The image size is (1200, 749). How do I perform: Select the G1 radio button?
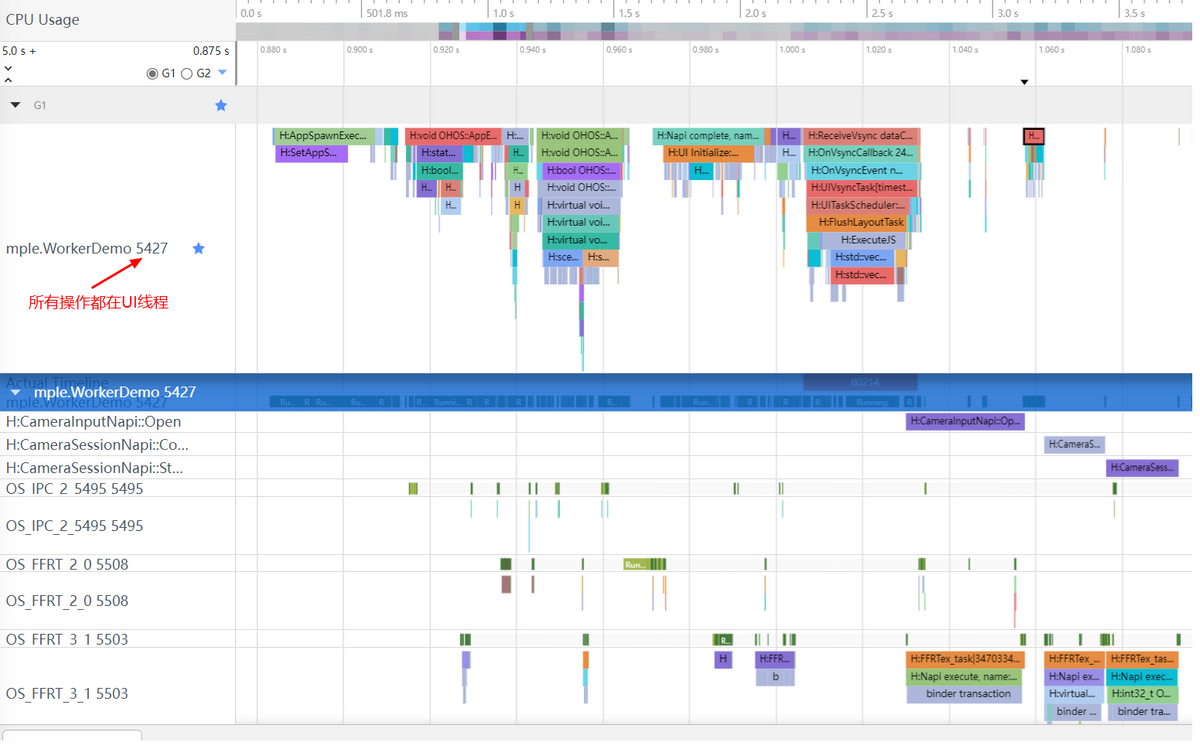click(152, 73)
